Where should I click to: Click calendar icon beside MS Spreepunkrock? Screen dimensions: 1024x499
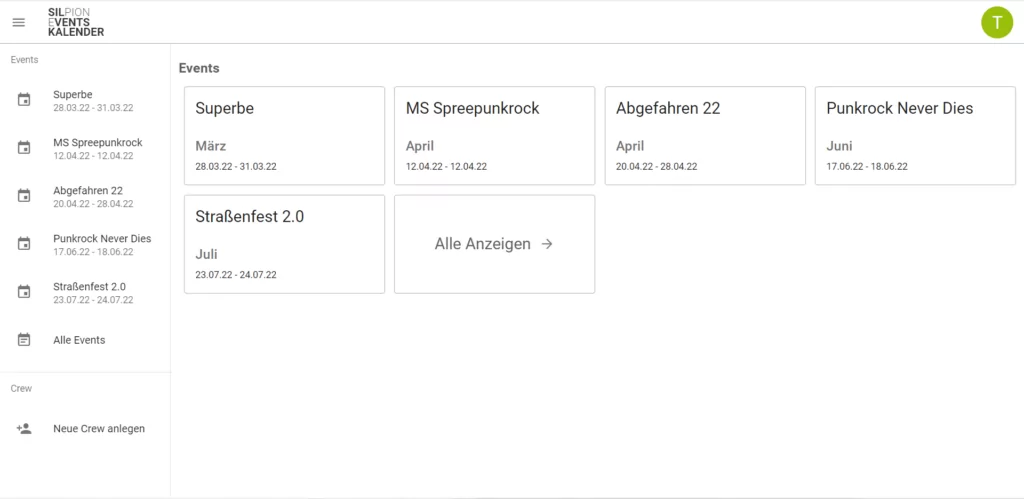point(24,148)
